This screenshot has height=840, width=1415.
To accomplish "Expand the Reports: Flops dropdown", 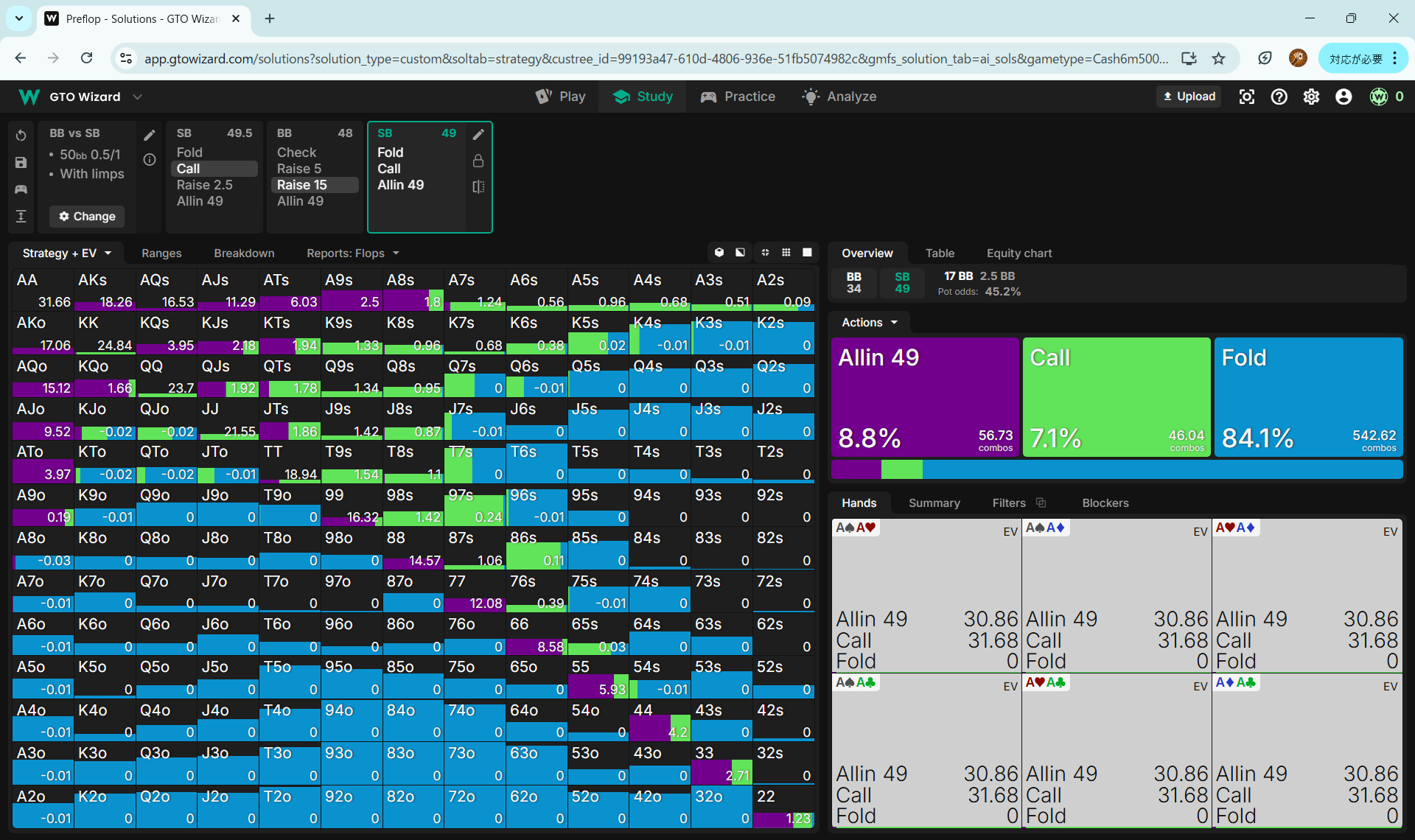I will coord(352,253).
